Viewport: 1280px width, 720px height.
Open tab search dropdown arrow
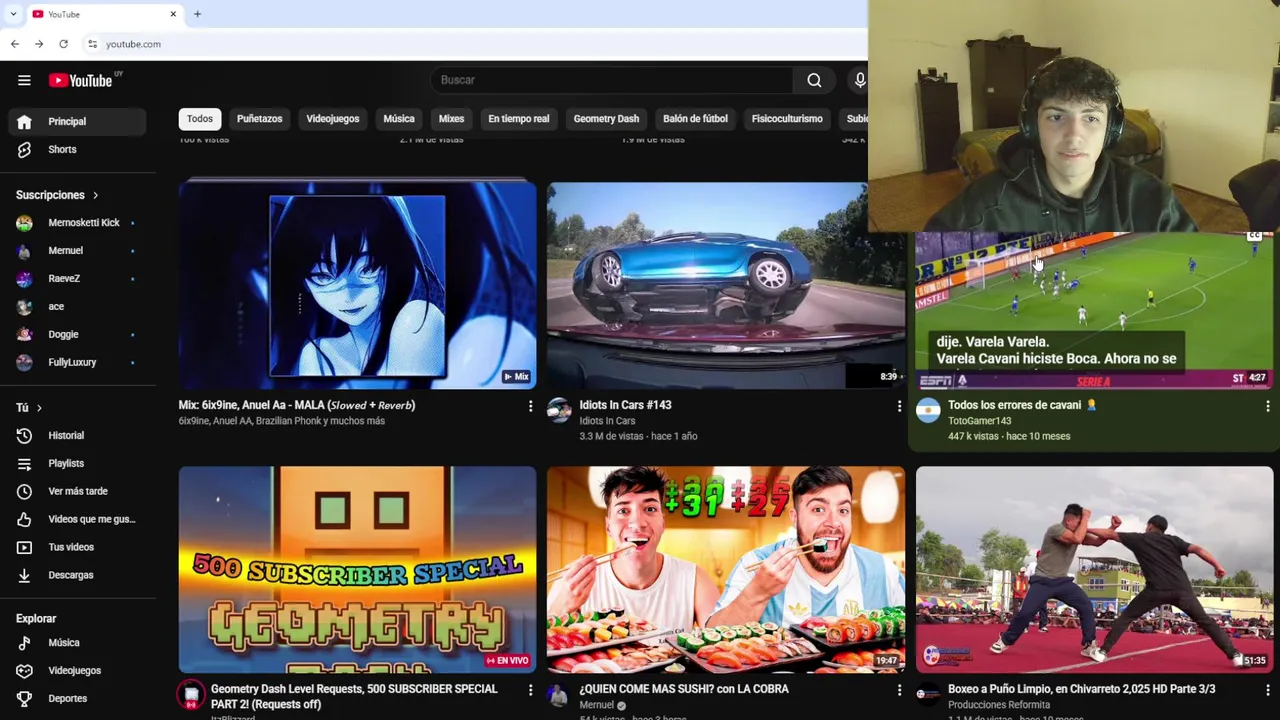(x=13, y=14)
